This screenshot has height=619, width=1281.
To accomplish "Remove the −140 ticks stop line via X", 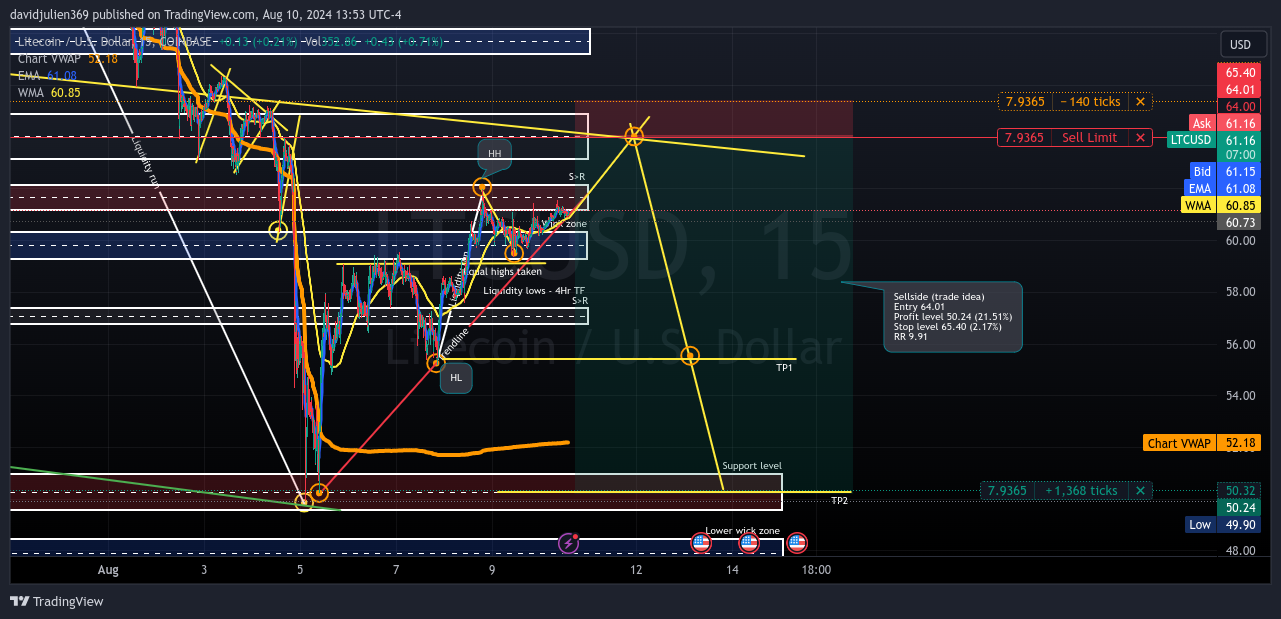I will (x=1140, y=102).
